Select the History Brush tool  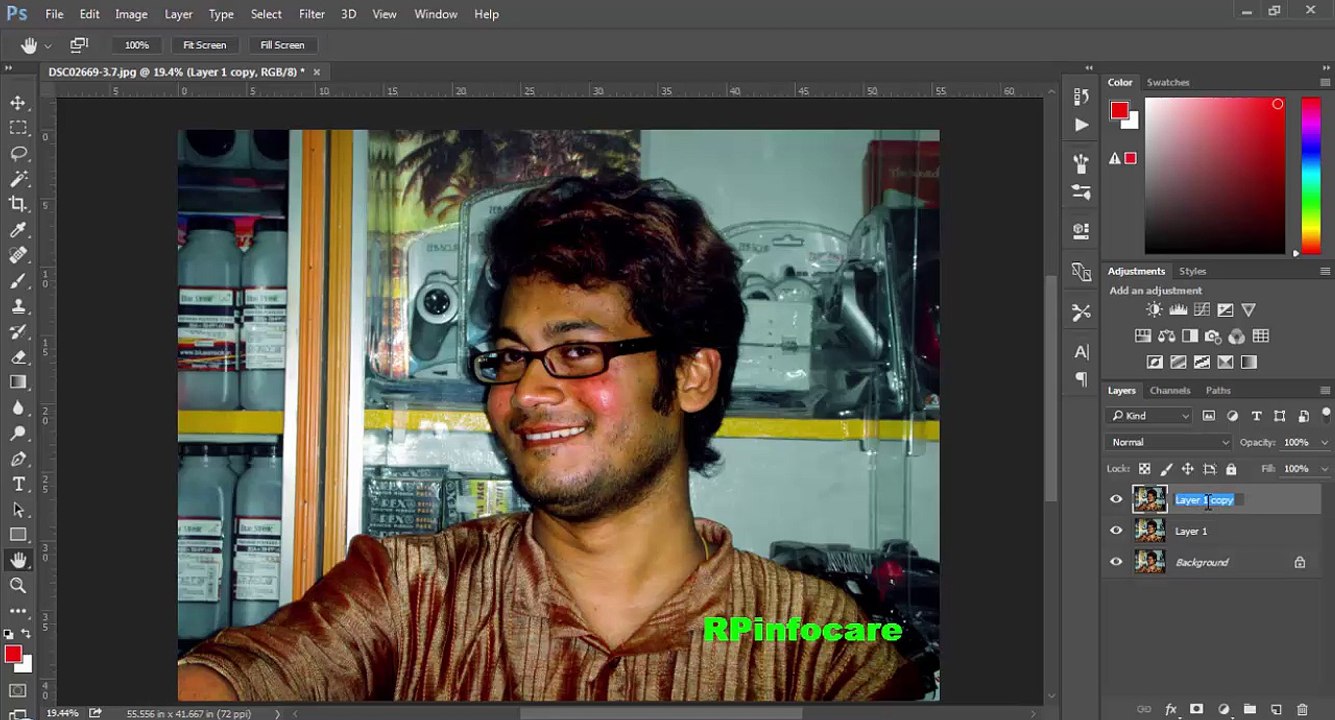click(18, 331)
